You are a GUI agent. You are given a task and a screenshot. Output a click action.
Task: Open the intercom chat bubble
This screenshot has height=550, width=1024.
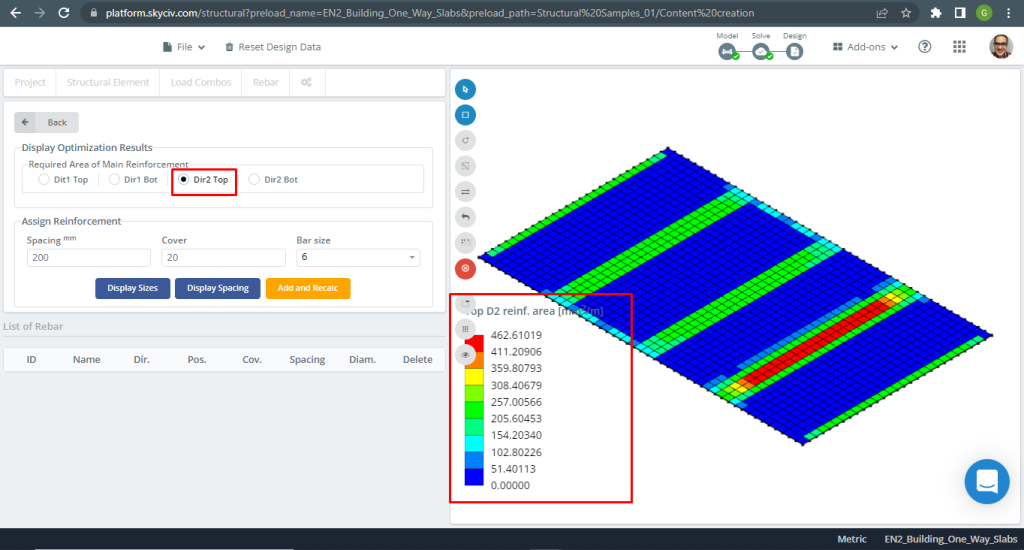tap(986, 482)
